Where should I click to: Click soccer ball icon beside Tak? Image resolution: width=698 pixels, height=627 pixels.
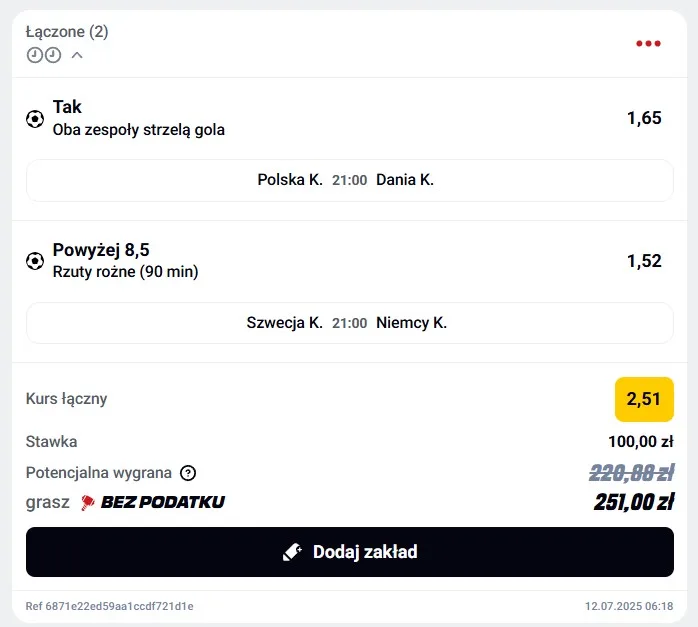pyautogui.click(x=35, y=118)
